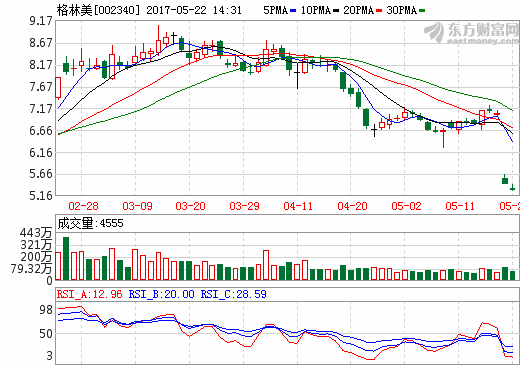
Task: Click the 5.16 price axis label
Action: [41, 196]
